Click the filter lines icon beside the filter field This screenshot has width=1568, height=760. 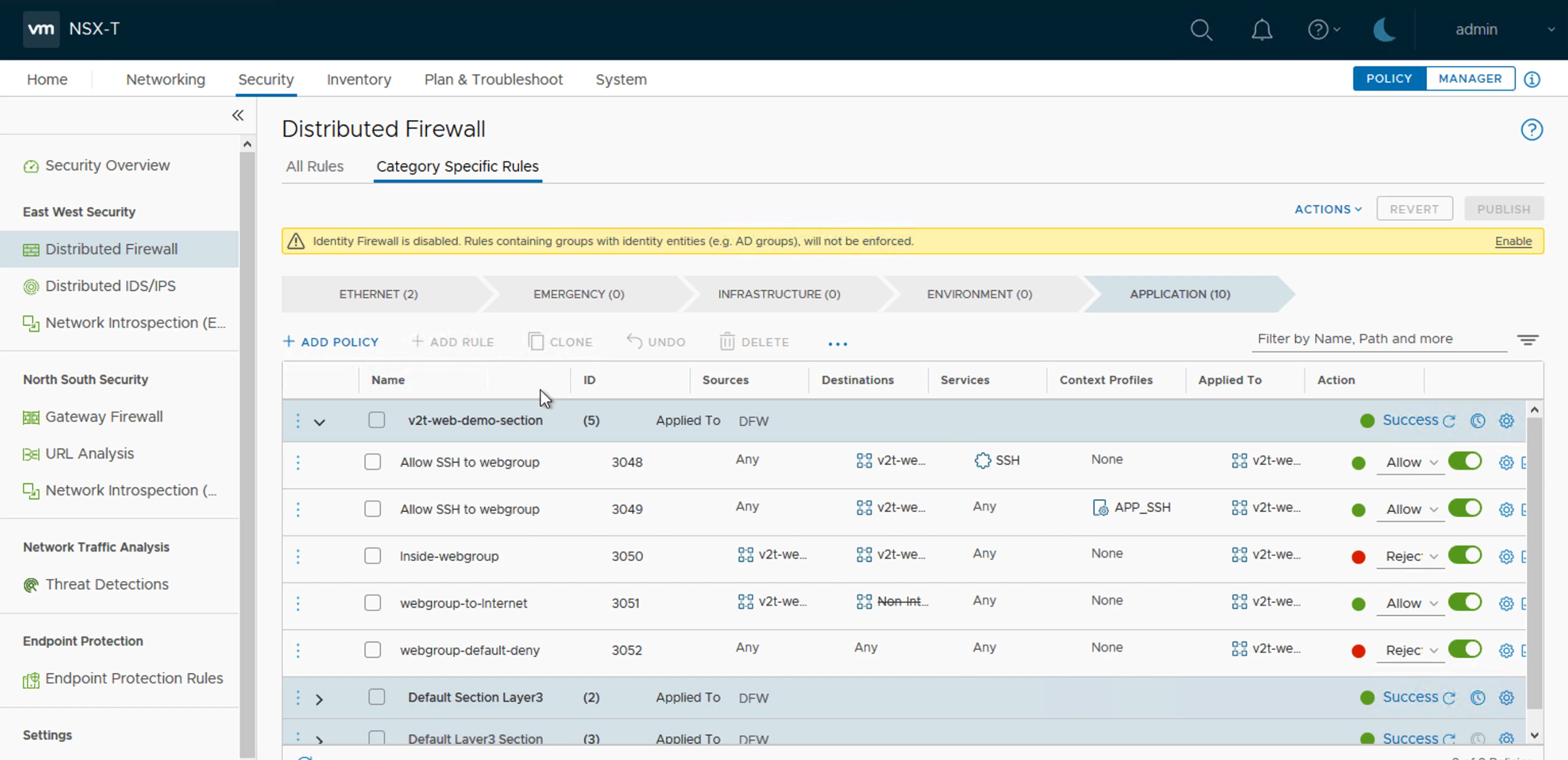(x=1527, y=339)
